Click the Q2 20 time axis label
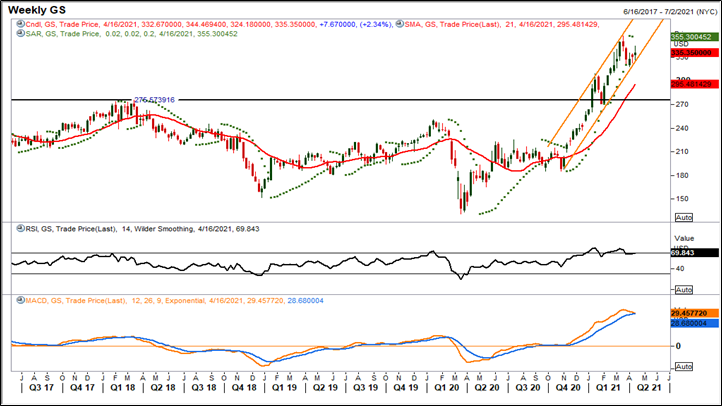Viewport: 722px width, 406px height. tap(487, 388)
